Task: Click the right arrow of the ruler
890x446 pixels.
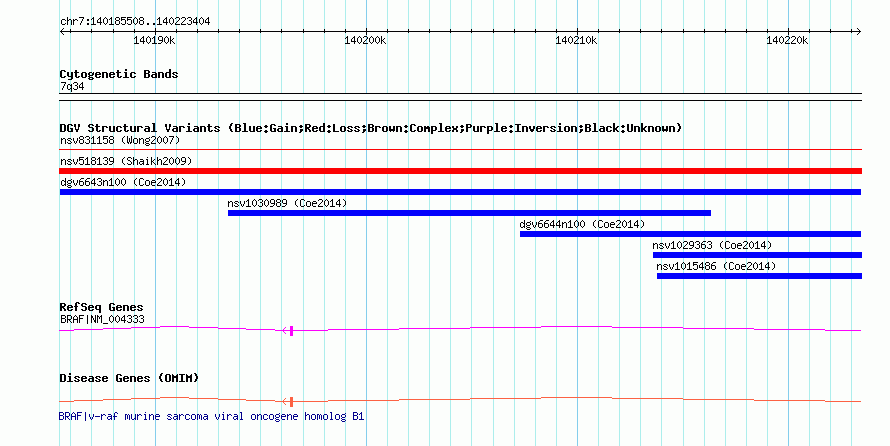Action: point(859,31)
